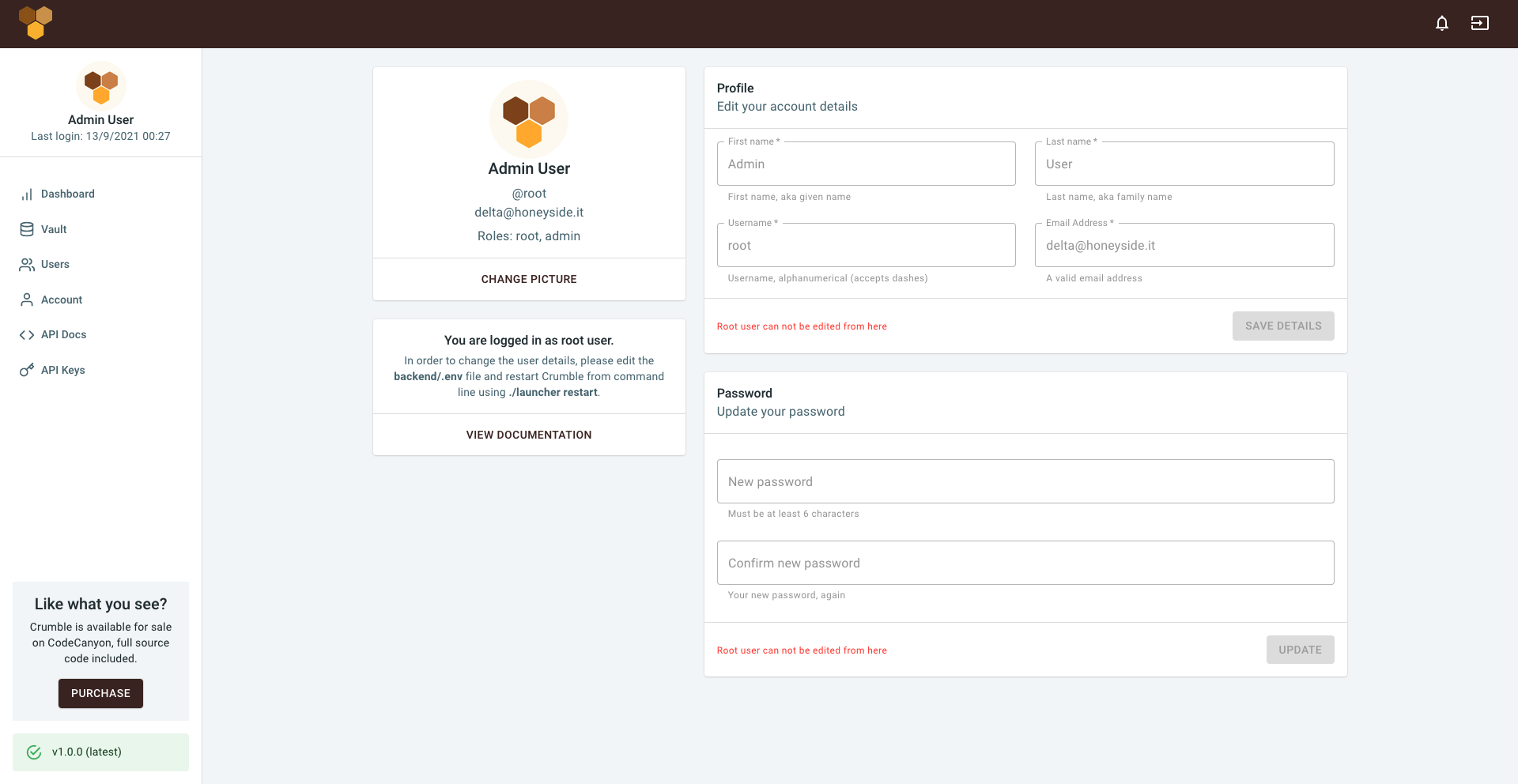Open API Docs code icon
The width and height of the screenshot is (1518, 784).
click(x=27, y=335)
